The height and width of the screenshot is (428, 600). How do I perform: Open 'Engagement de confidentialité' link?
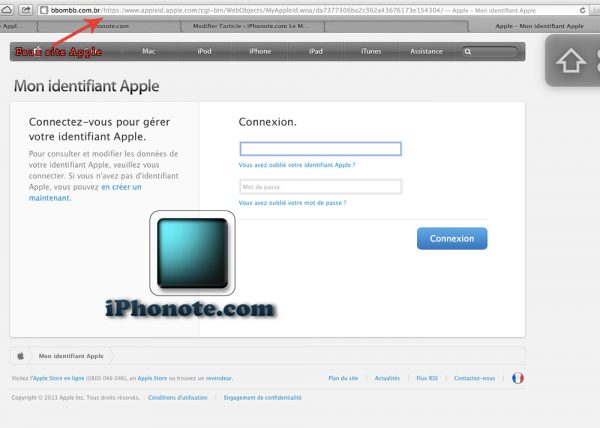[262, 398]
